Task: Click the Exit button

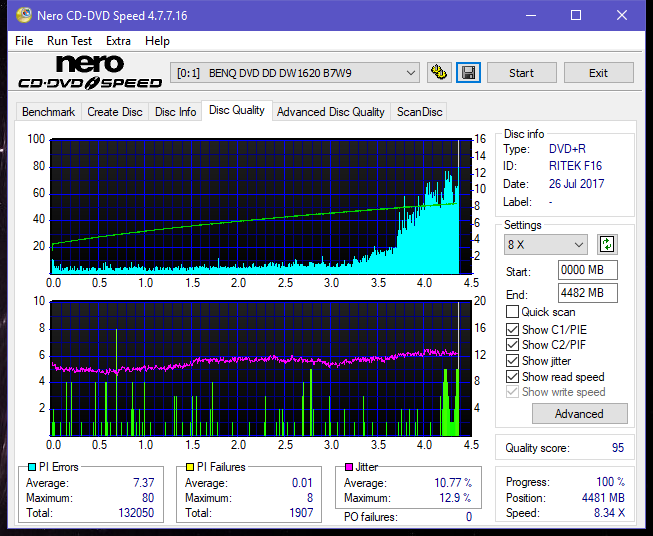Action: pos(598,73)
